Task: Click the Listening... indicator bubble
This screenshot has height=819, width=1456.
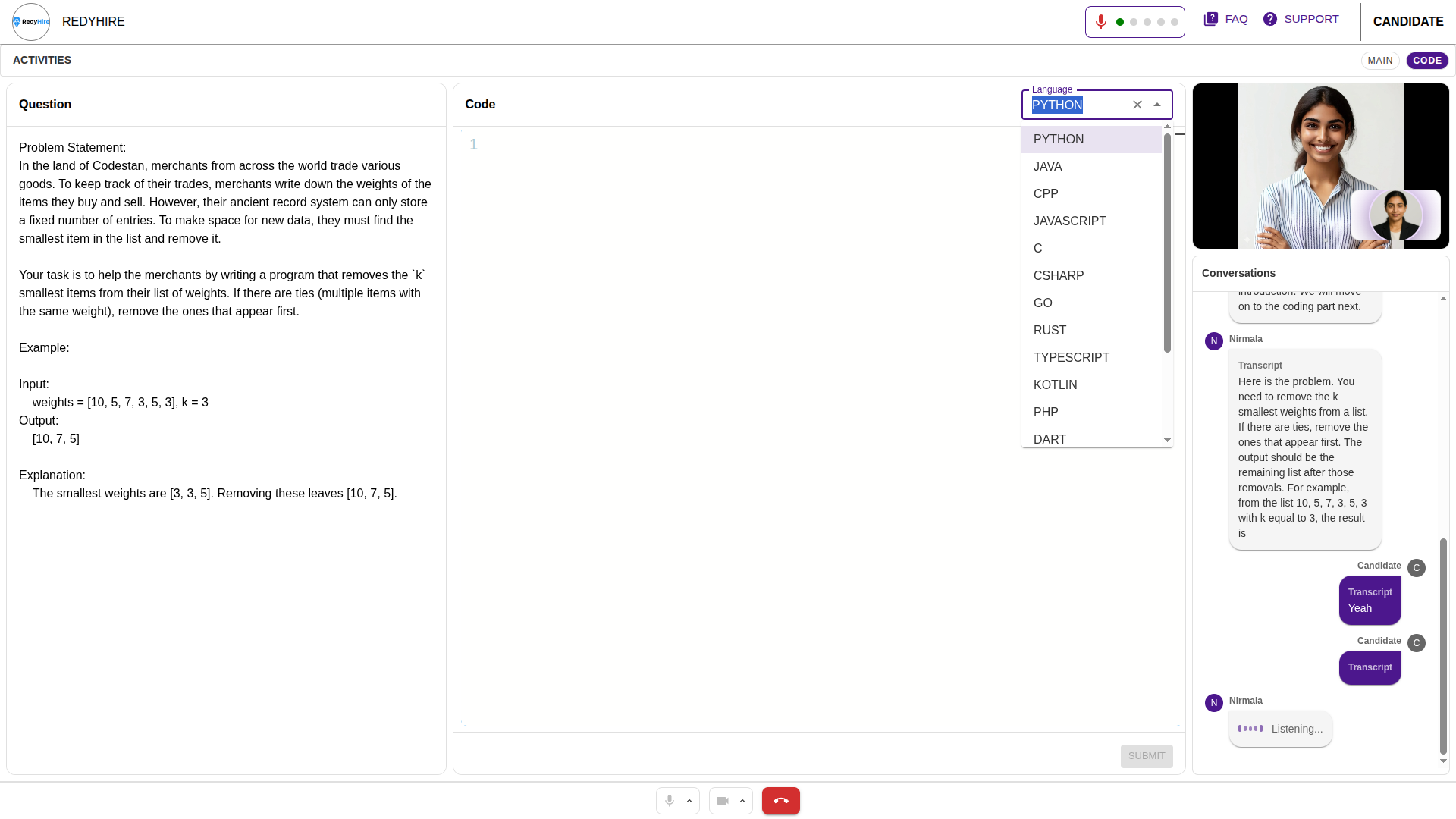Action: click(1280, 729)
